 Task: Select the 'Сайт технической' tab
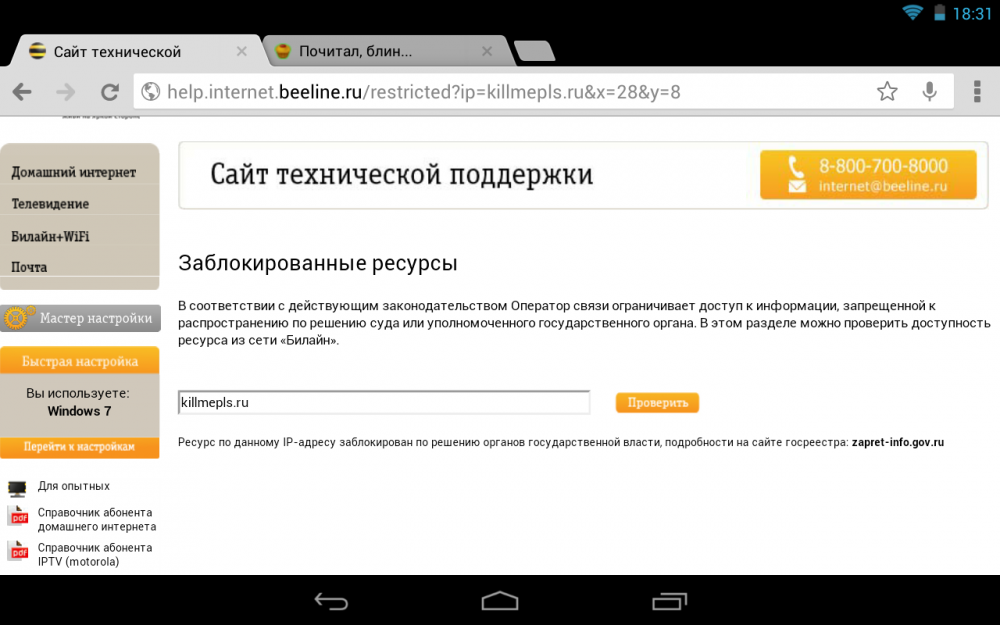[x=134, y=52]
